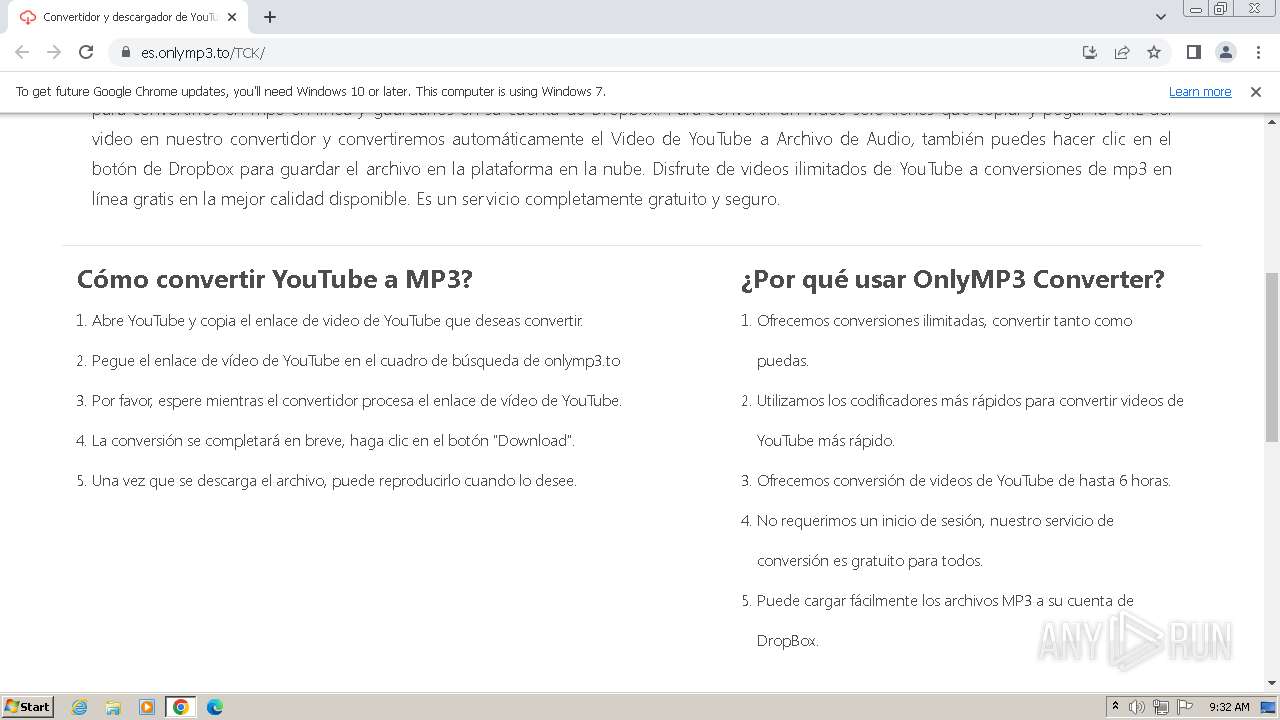Click item Ofrecemos conversión de videos hasta 6 horas
Image resolution: width=1280 pixels, height=720 pixels.
[x=964, y=481]
